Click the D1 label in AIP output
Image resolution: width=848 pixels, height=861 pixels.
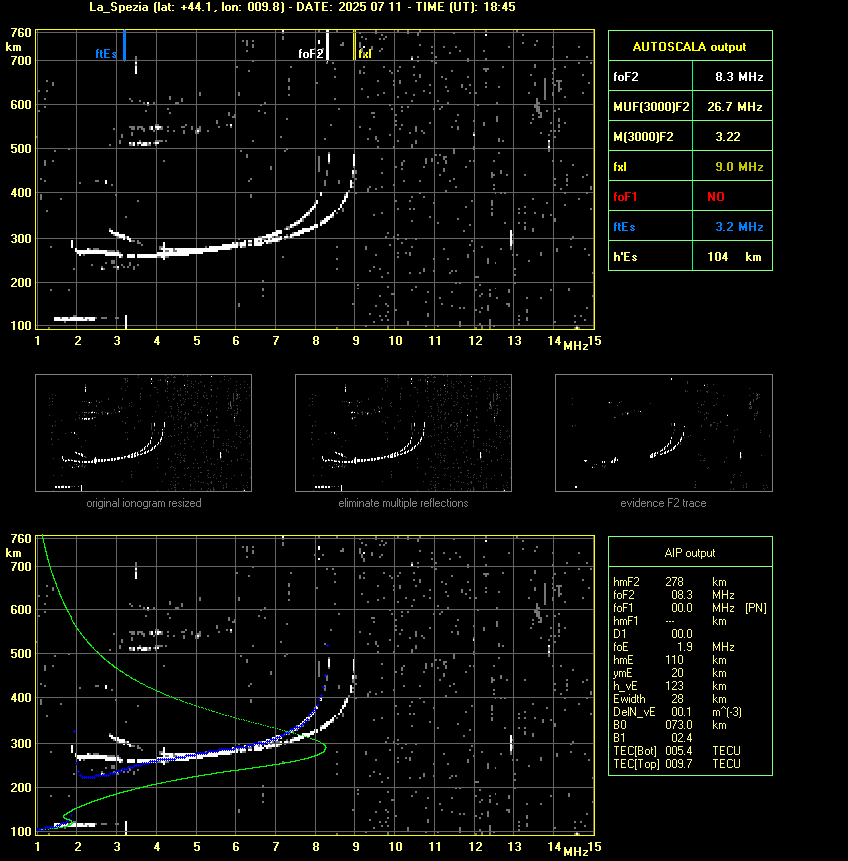point(620,634)
